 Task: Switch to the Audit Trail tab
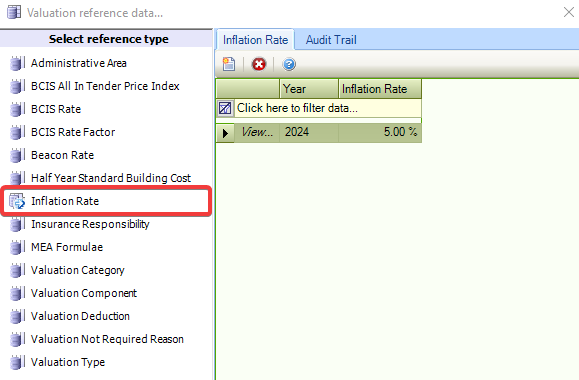pos(331,40)
